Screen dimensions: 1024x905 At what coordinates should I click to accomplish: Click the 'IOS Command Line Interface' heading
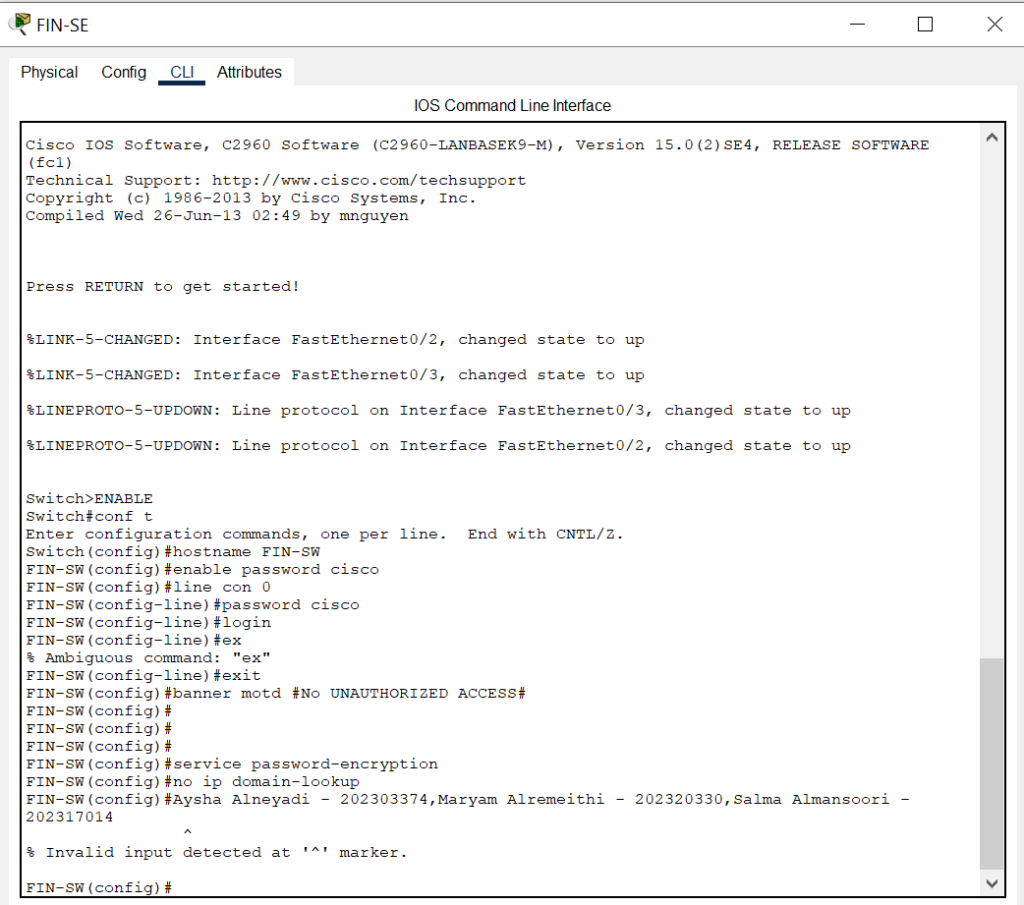click(512, 106)
